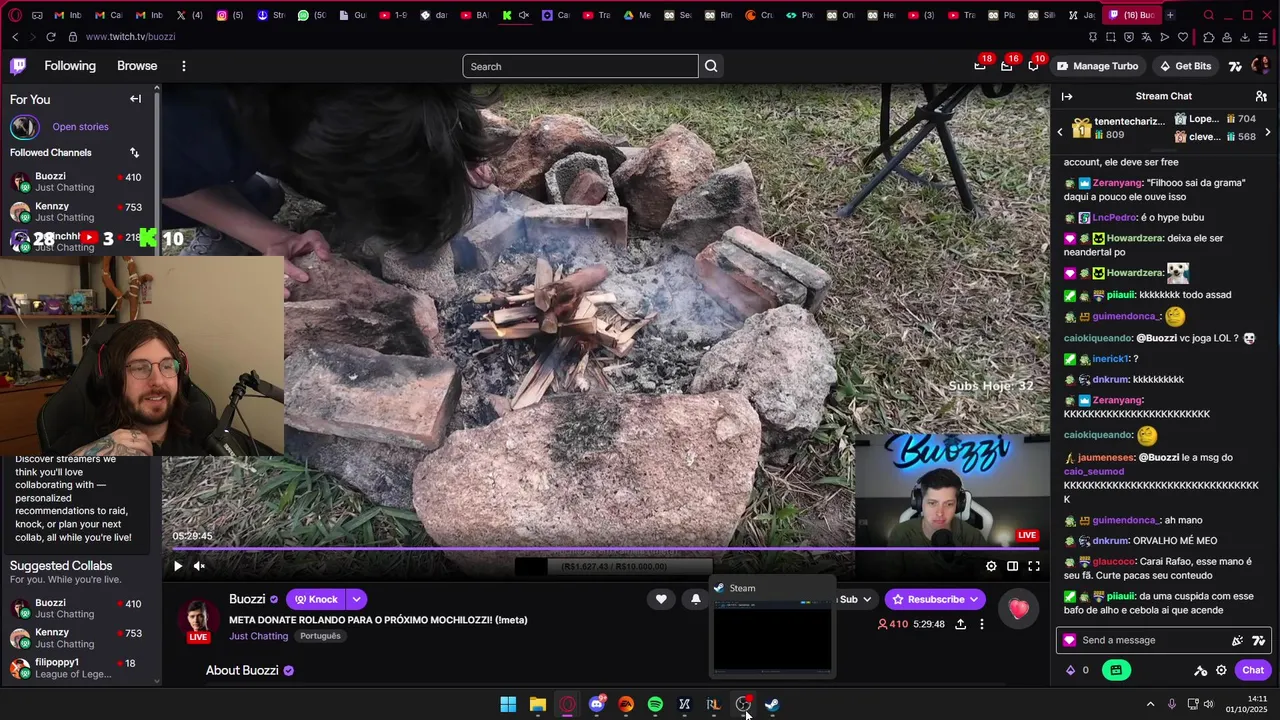
Task: Open inbox notifications with badge 16
Action: (x=1006, y=66)
